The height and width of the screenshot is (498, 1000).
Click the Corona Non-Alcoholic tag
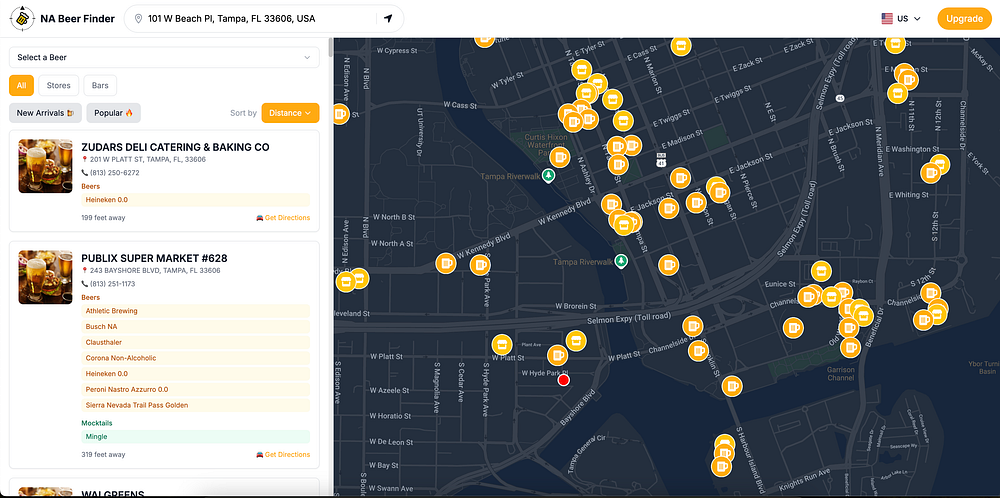point(196,358)
